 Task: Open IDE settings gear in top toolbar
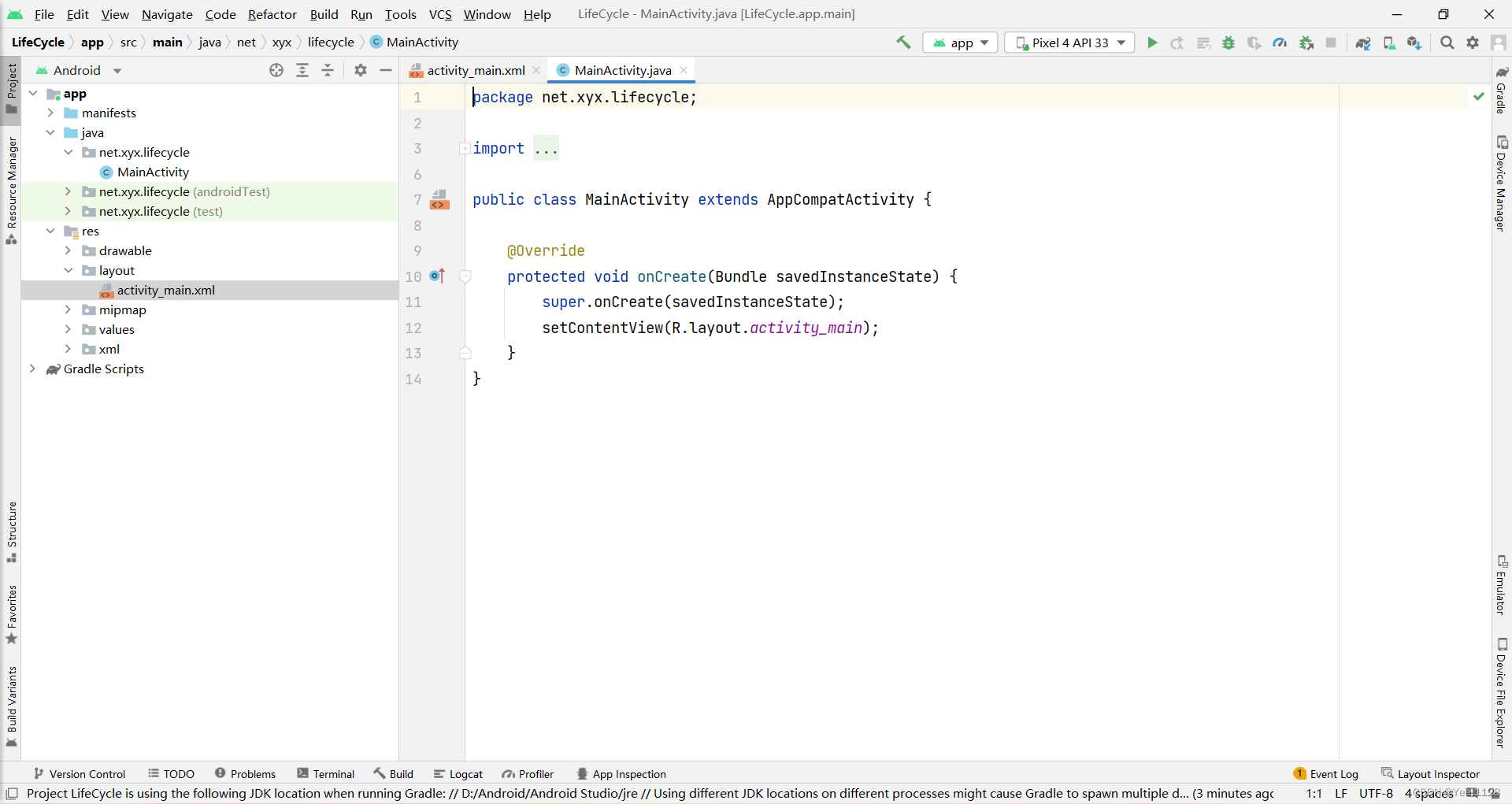[1473, 43]
